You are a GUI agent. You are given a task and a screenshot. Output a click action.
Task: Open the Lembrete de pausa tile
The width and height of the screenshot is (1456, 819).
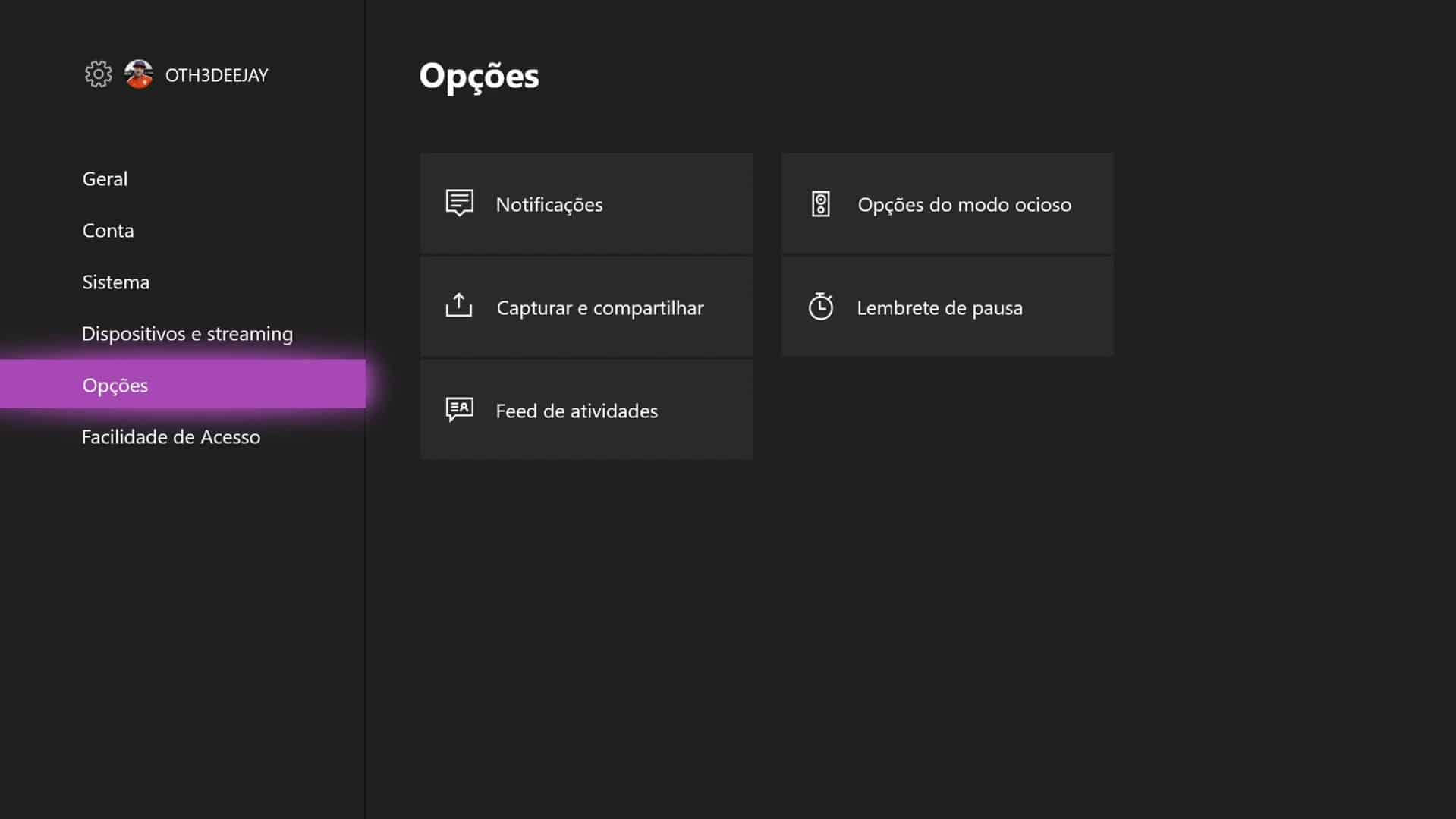point(947,306)
